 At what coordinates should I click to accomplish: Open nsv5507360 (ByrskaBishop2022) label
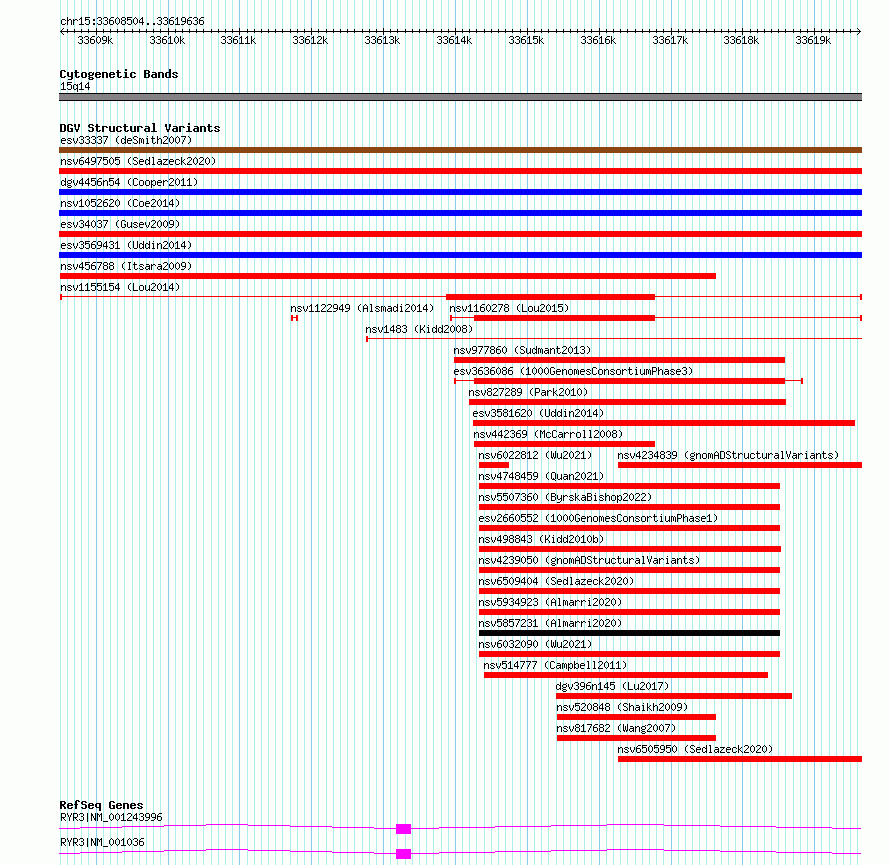pyautogui.click(x=565, y=497)
